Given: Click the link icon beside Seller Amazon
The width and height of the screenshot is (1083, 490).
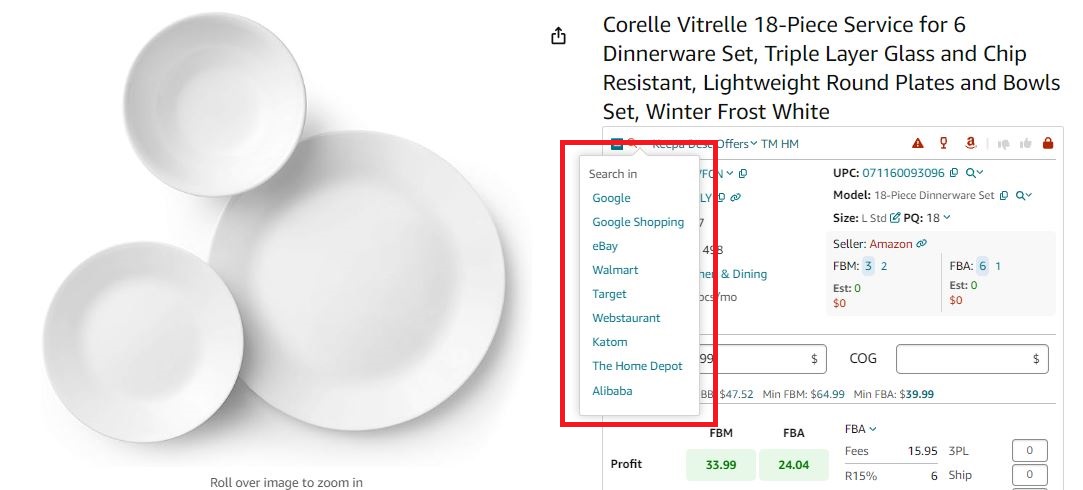Looking at the screenshot, I should pyautogui.click(x=921, y=244).
